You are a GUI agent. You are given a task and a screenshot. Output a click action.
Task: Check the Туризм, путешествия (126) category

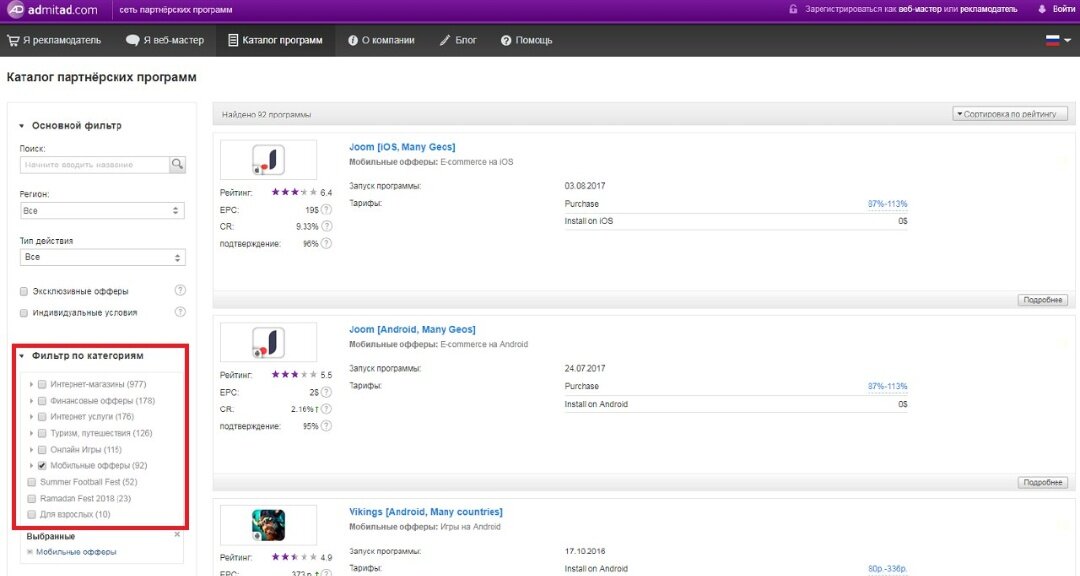pos(42,433)
